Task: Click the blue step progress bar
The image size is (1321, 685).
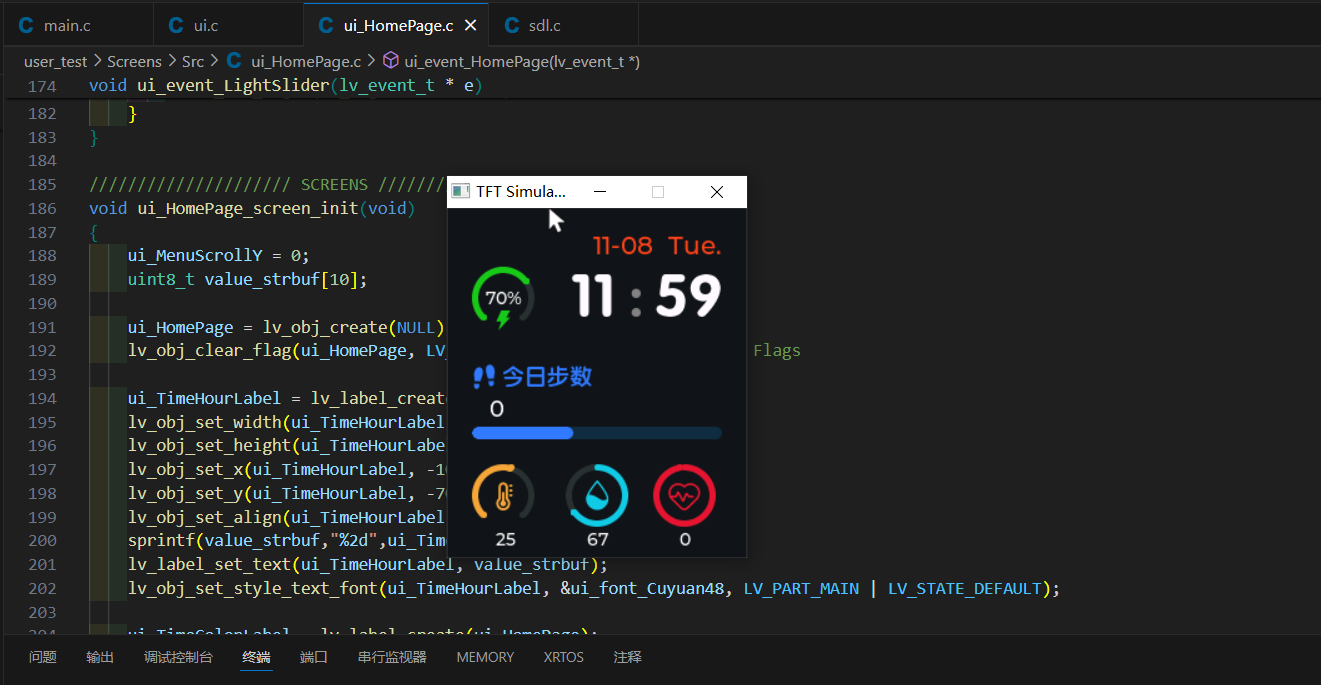Action: [x=596, y=433]
